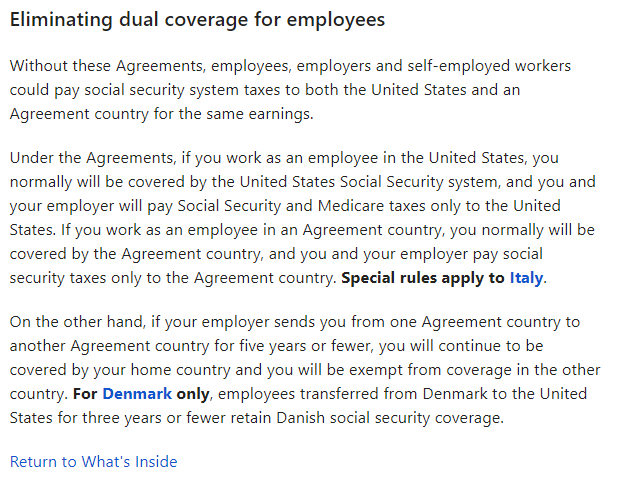
Task: Click the paragraph starting On the other hand
Action: (305, 370)
